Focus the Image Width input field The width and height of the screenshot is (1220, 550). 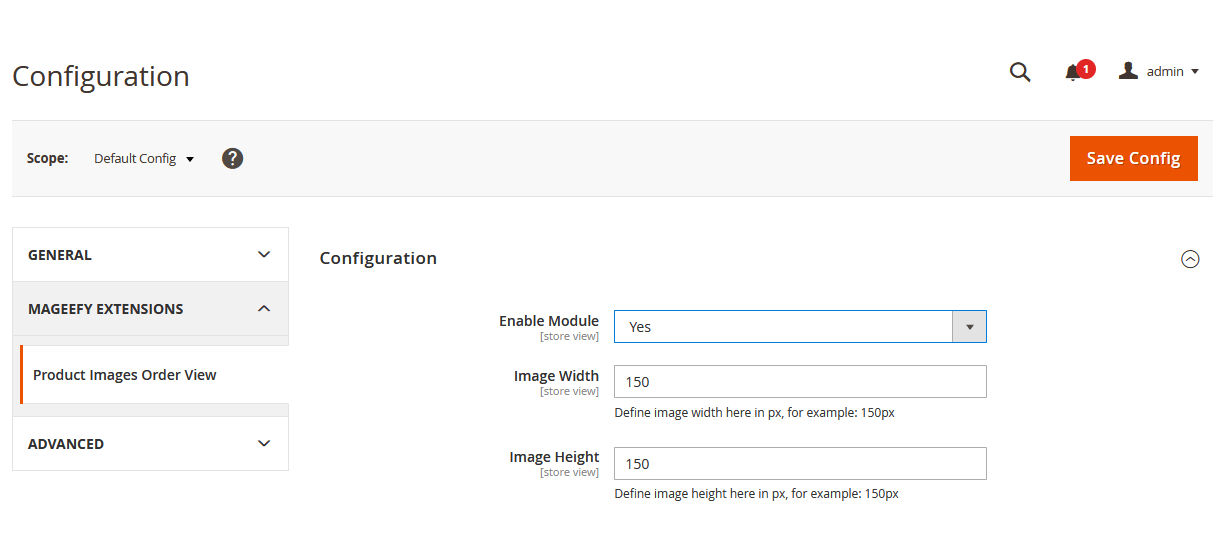tap(800, 382)
